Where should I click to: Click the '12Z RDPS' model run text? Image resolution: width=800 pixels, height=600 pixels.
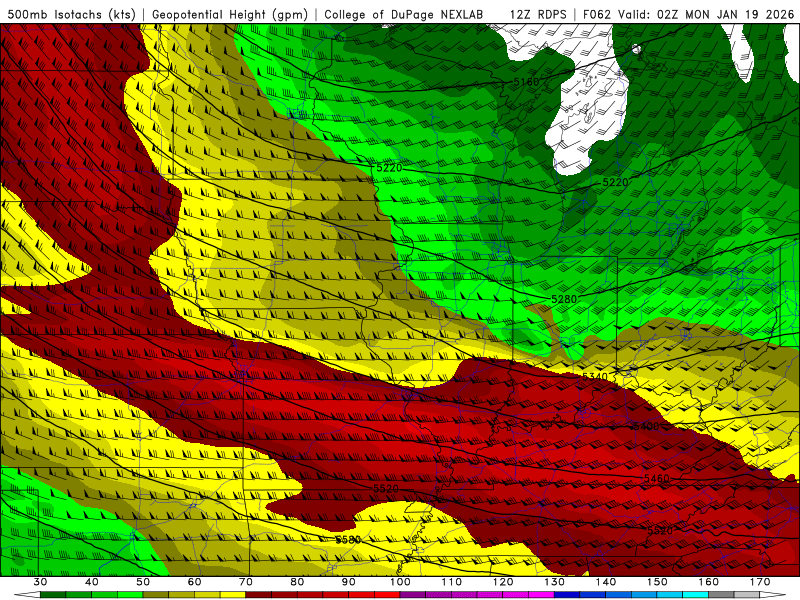tap(538, 15)
